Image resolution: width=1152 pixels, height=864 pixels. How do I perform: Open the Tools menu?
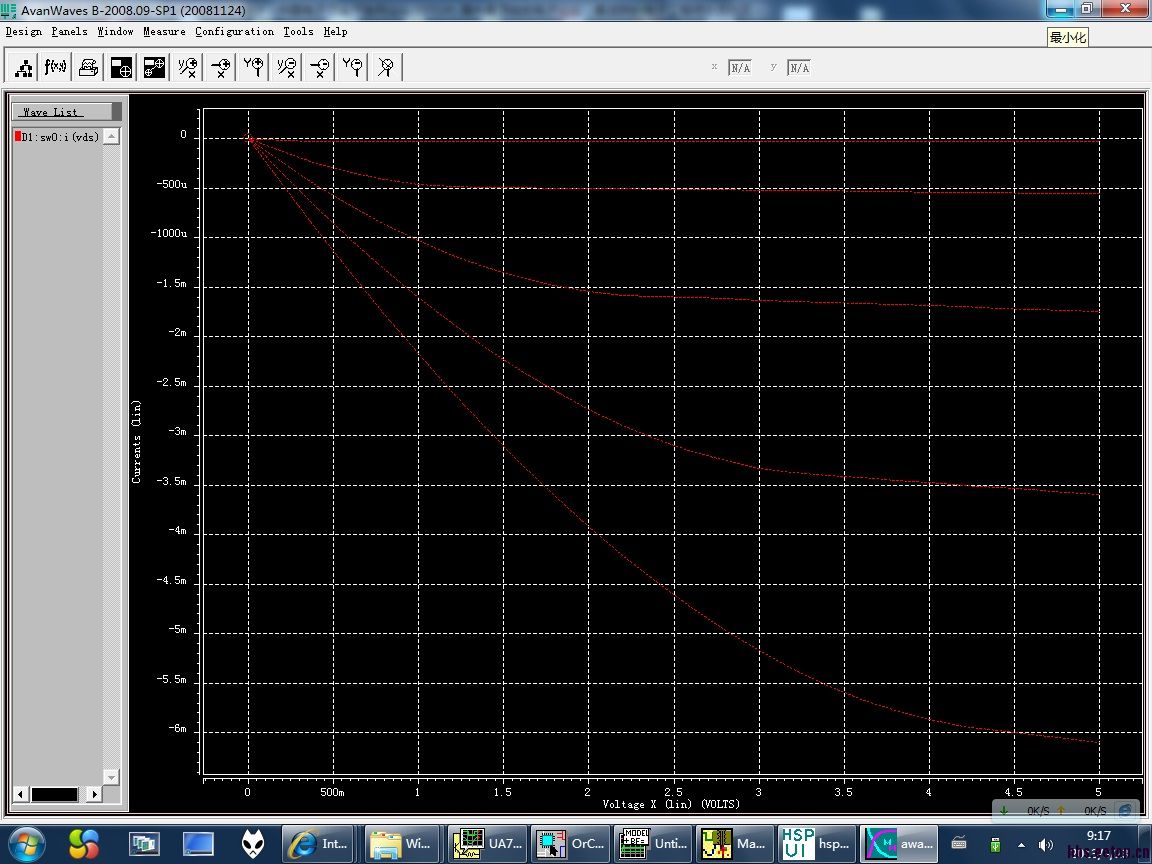pyautogui.click(x=298, y=32)
